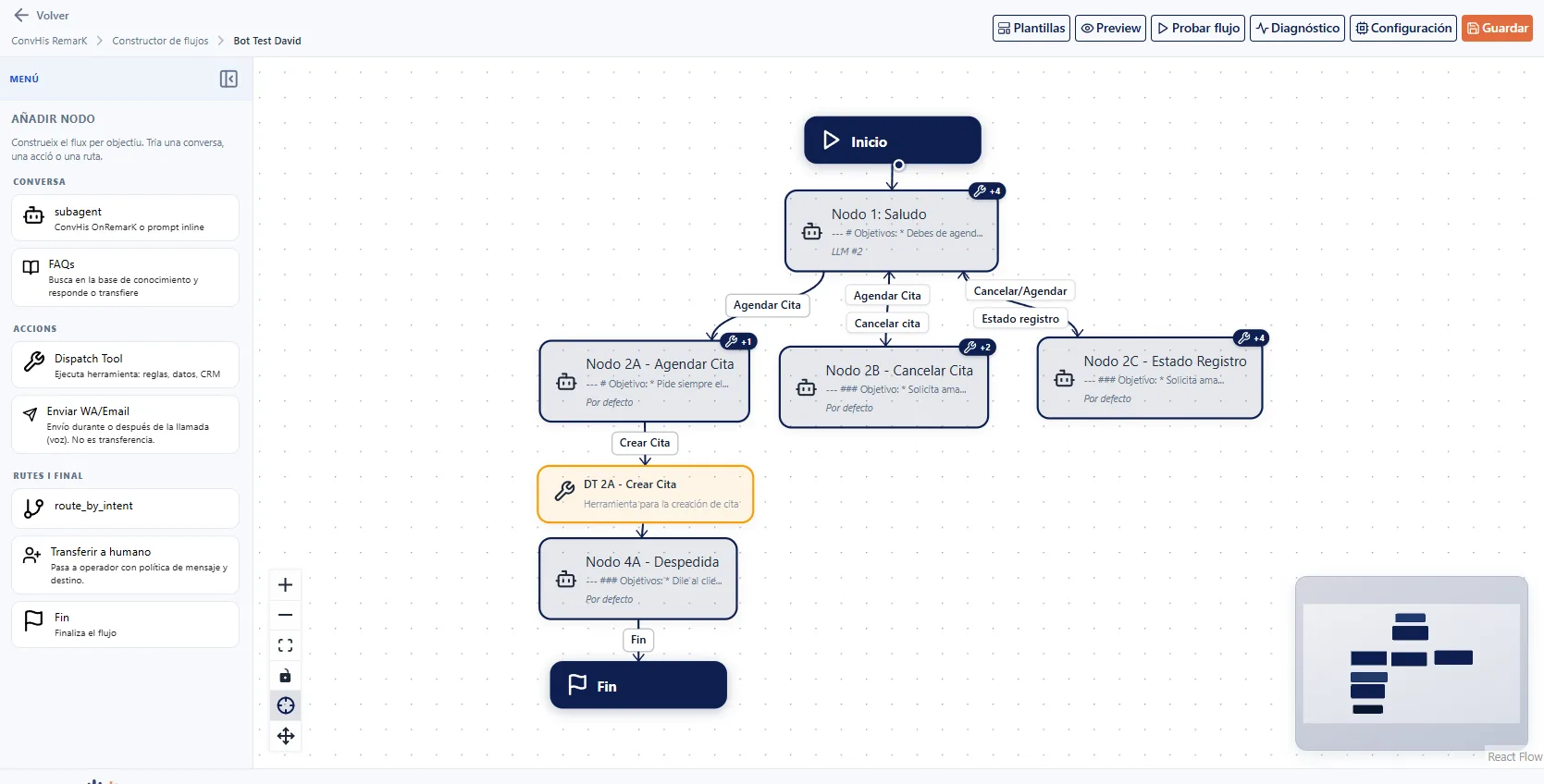Screen dimensions: 1544x784
Task: Toggle the canvas lock icon
Action: click(x=286, y=676)
